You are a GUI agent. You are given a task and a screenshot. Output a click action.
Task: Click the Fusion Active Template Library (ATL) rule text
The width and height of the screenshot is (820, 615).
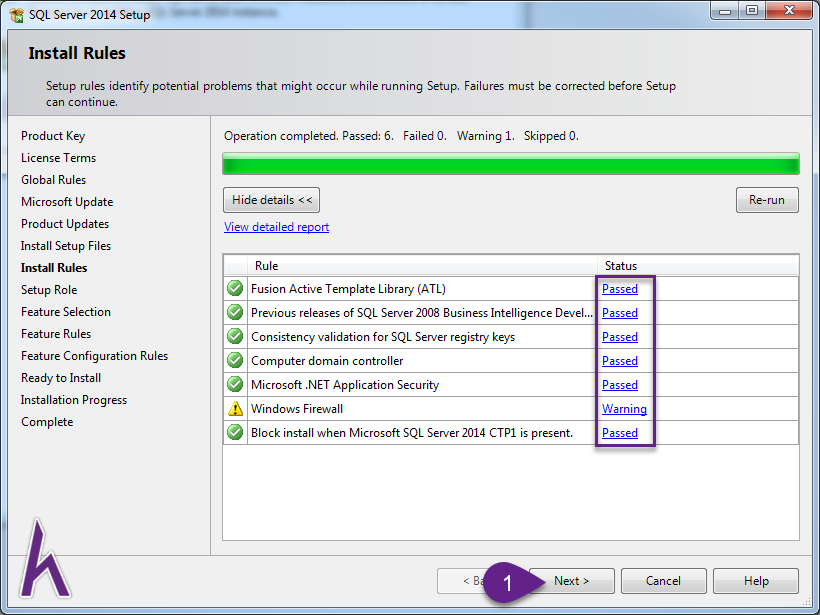tap(348, 289)
